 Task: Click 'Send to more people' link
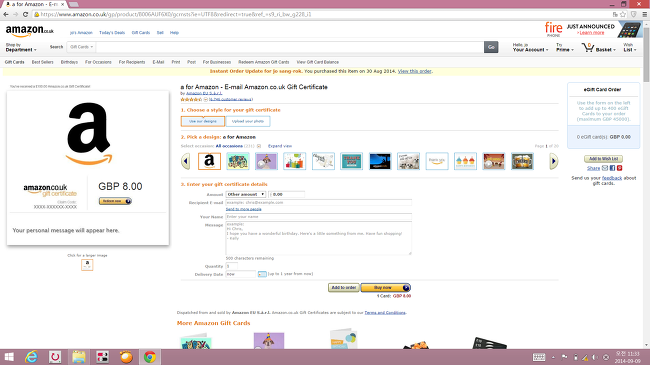pos(243,209)
